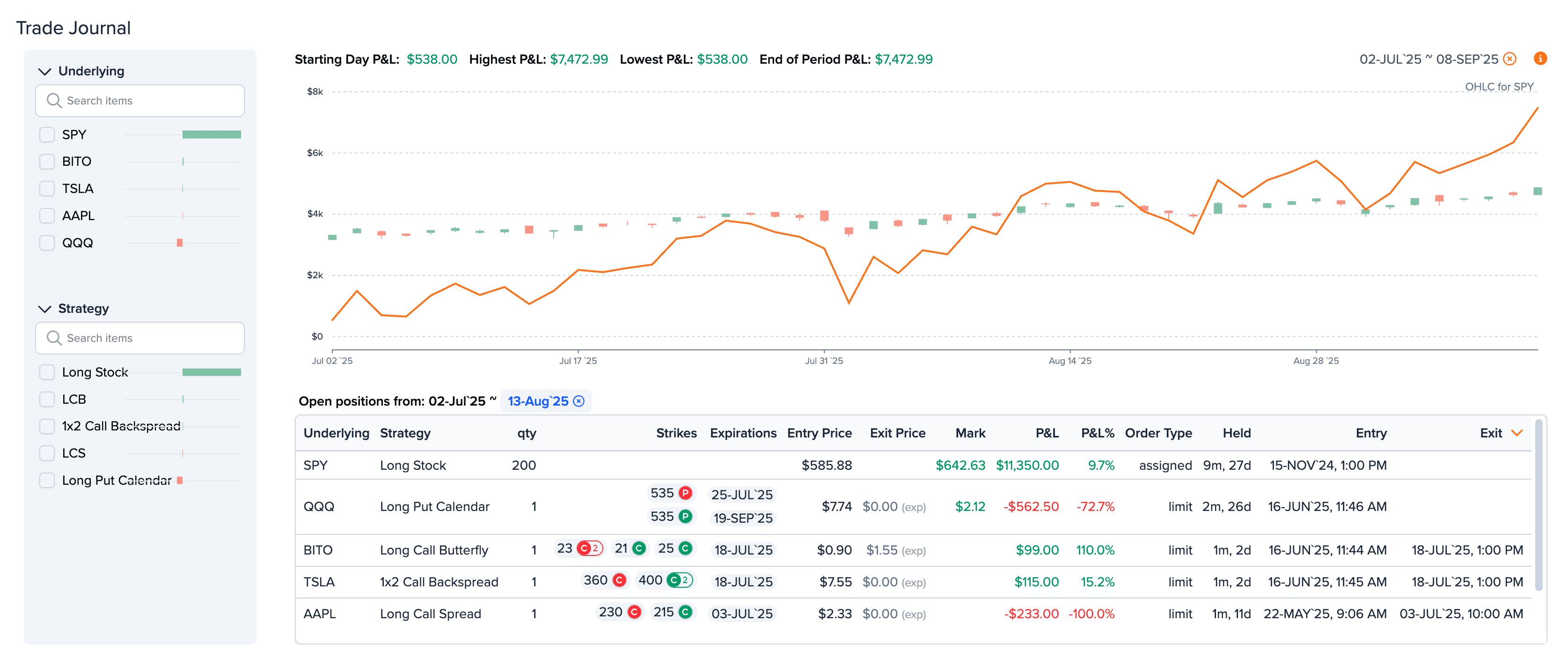The image size is (1568, 666).
Task: Check the AAPL underlying filter
Action: click(x=47, y=216)
